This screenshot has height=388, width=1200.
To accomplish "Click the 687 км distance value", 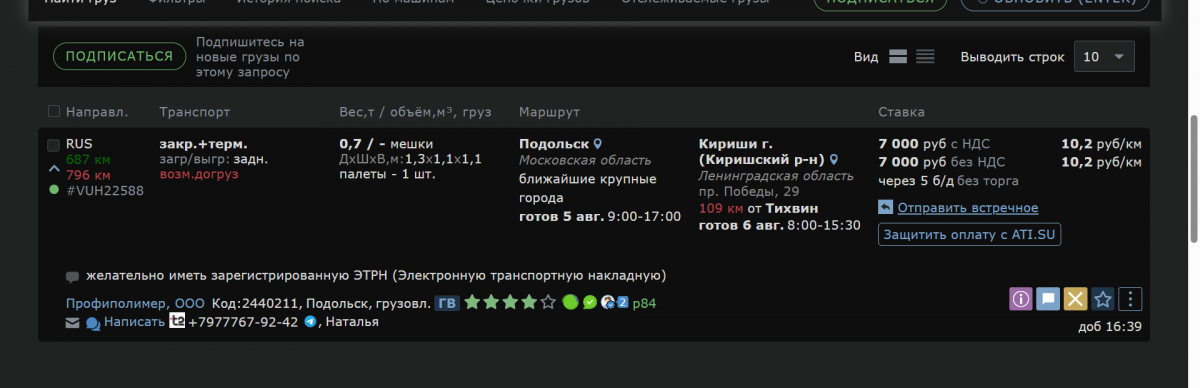I will point(88,159).
